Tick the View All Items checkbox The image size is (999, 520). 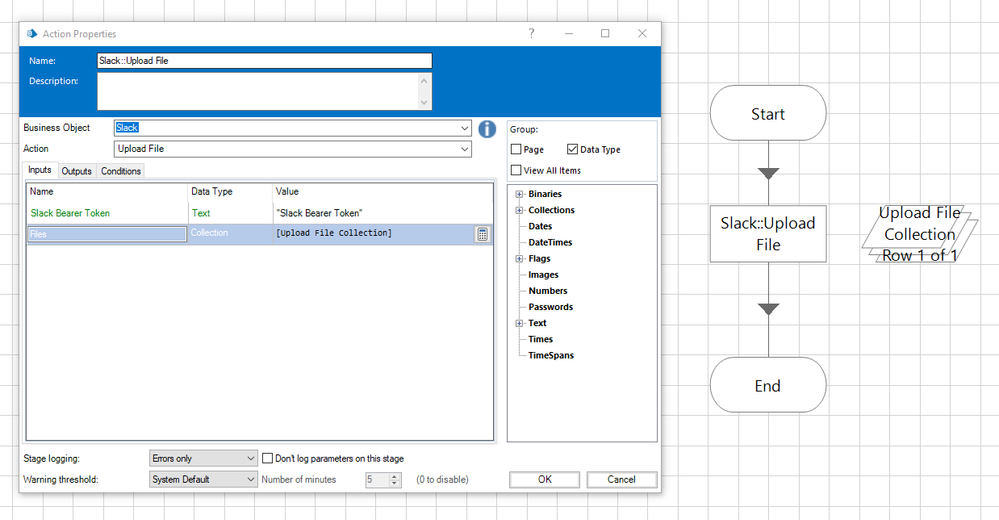coord(516,170)
